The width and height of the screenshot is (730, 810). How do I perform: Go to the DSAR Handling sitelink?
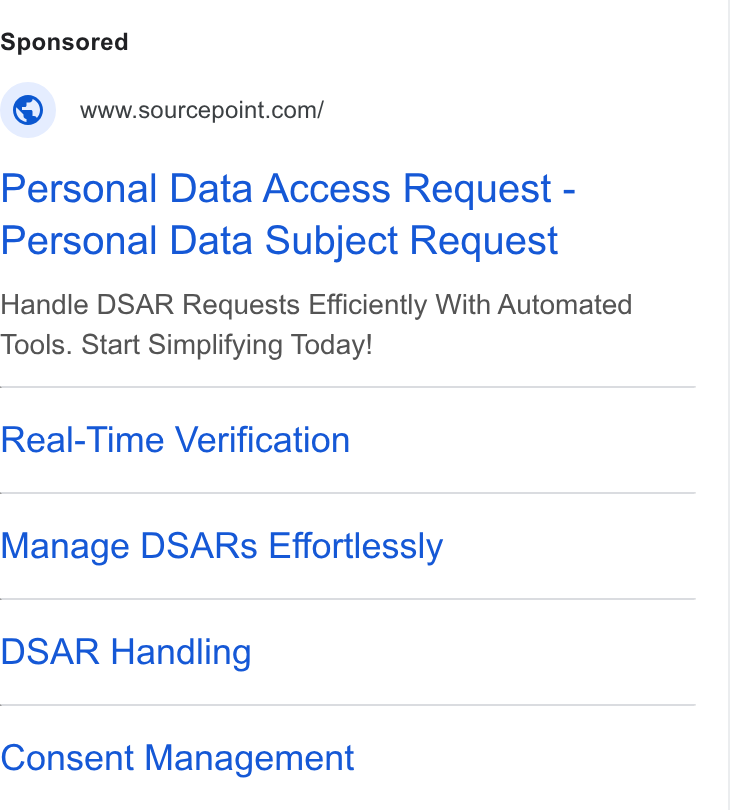(x=126, y=652)
